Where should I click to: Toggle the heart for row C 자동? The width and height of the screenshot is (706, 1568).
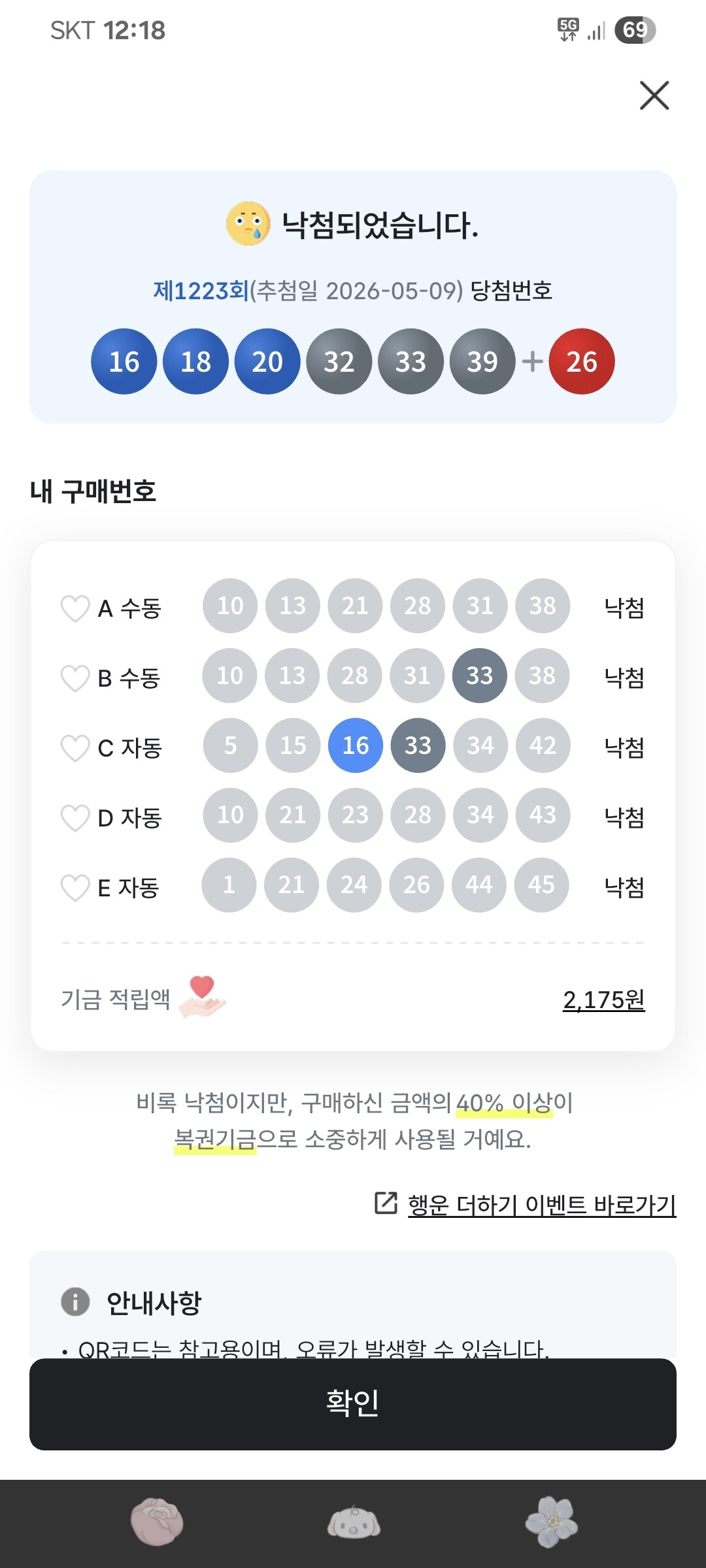[75, 748]
